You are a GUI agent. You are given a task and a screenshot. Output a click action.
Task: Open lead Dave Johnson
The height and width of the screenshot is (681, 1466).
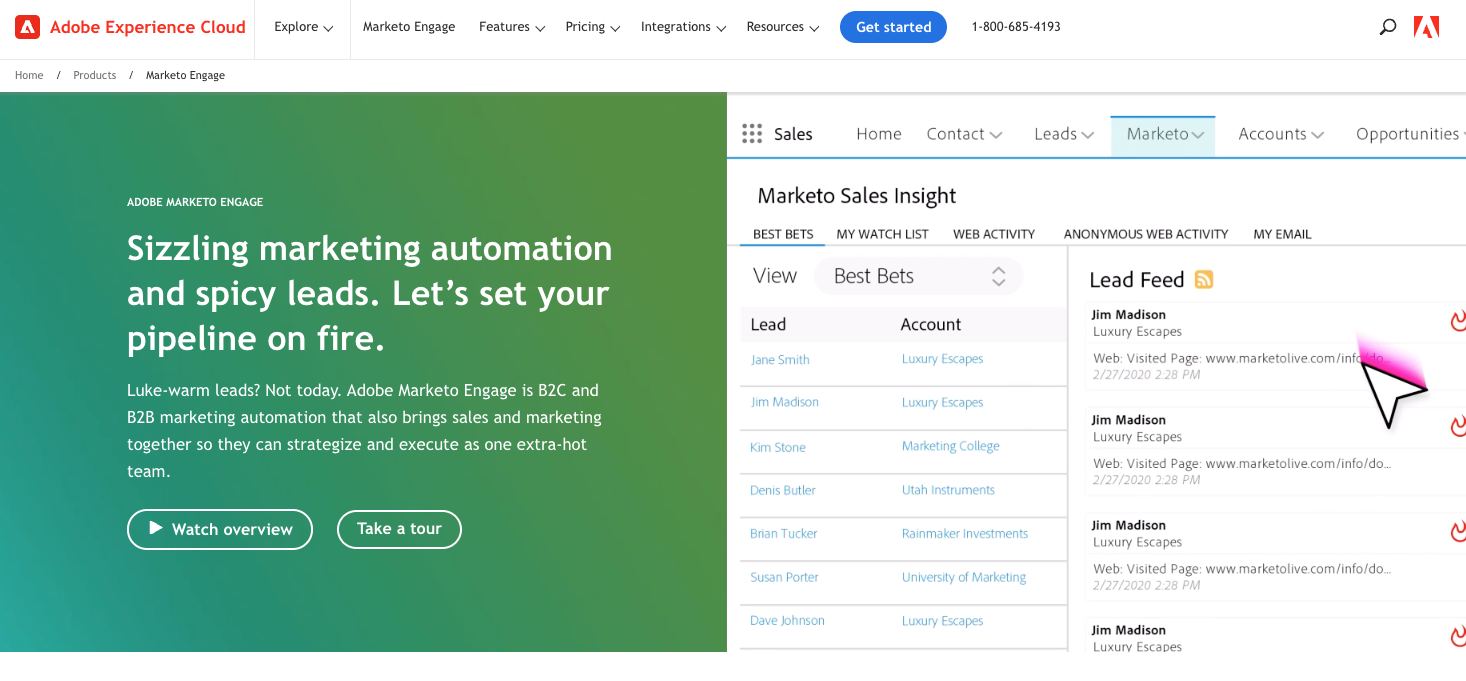[788, 621]
